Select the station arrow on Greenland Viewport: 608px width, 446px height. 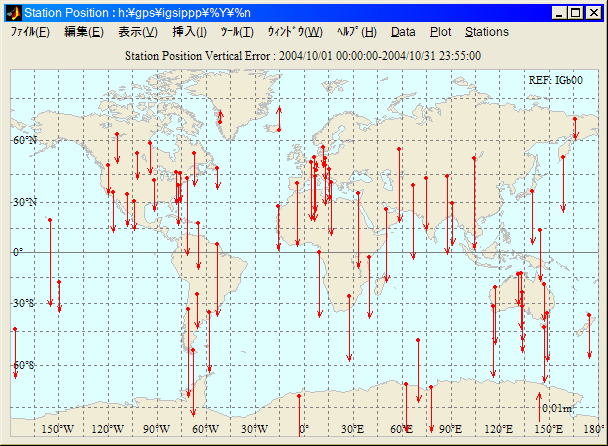[x=220, y=117]
